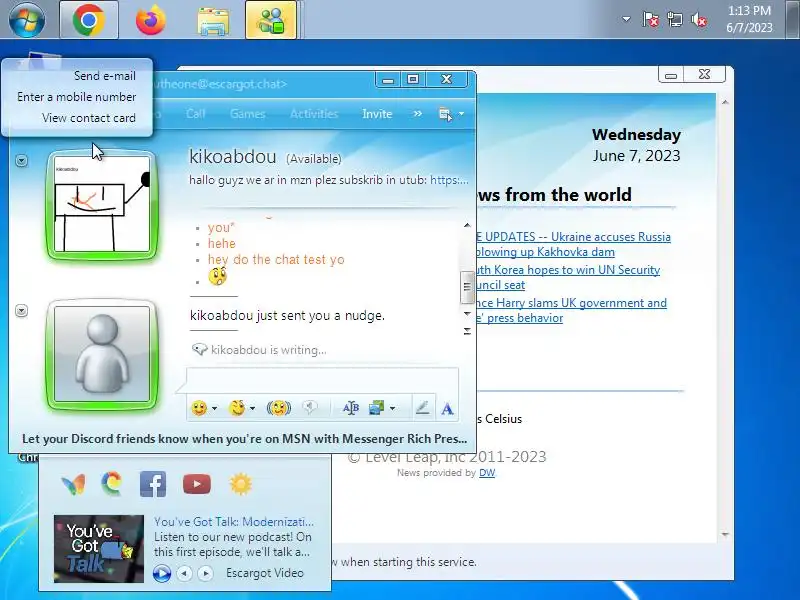Open the UN Security Council seat news link
The height and width of the screenshot is (600, 800).
tap(566, 277)
